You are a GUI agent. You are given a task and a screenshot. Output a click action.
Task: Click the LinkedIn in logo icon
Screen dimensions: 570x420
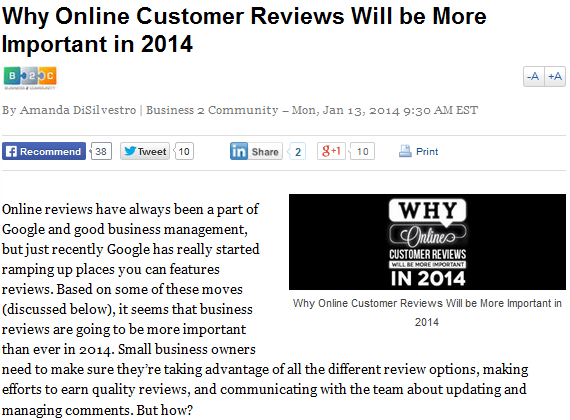click(239, 151)
